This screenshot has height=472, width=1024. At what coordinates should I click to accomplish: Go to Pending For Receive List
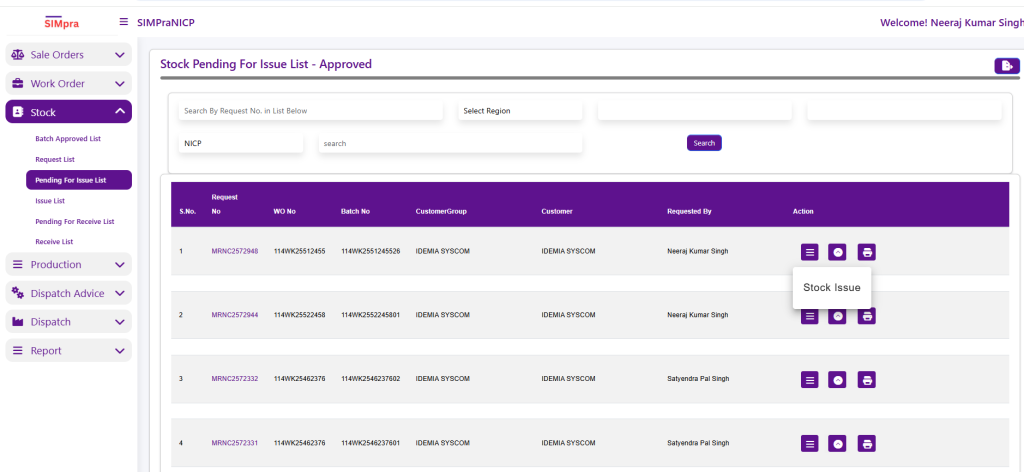(x=74, y=221)
